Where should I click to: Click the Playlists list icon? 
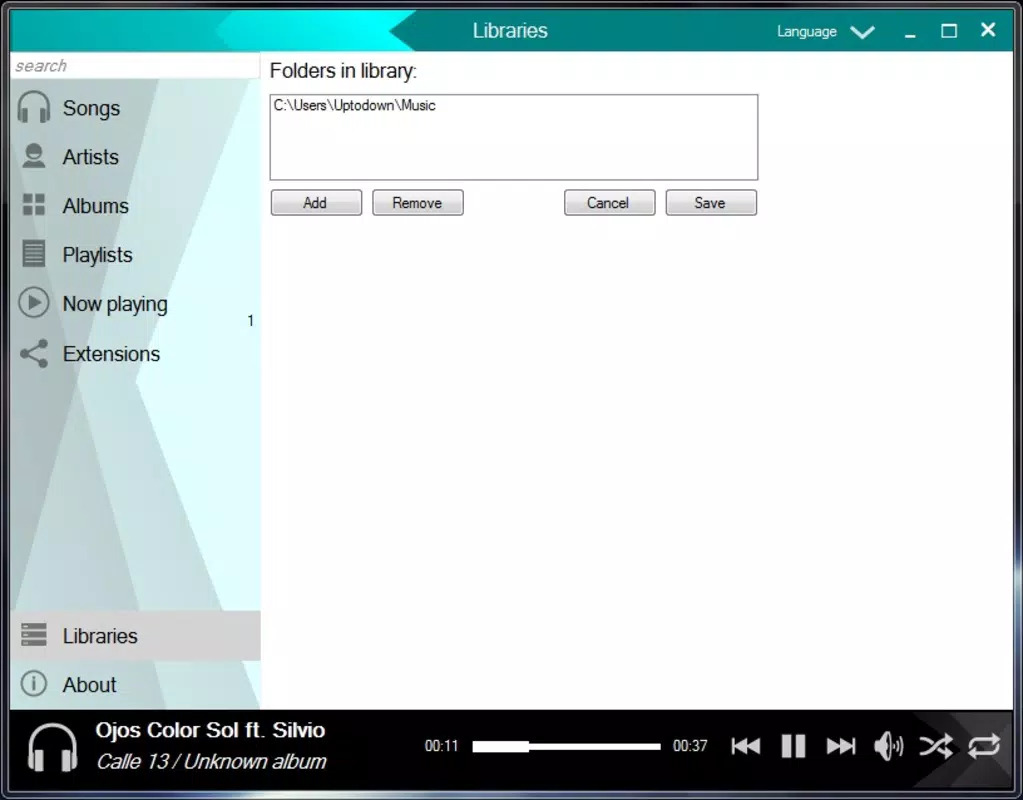click(34, 254)
